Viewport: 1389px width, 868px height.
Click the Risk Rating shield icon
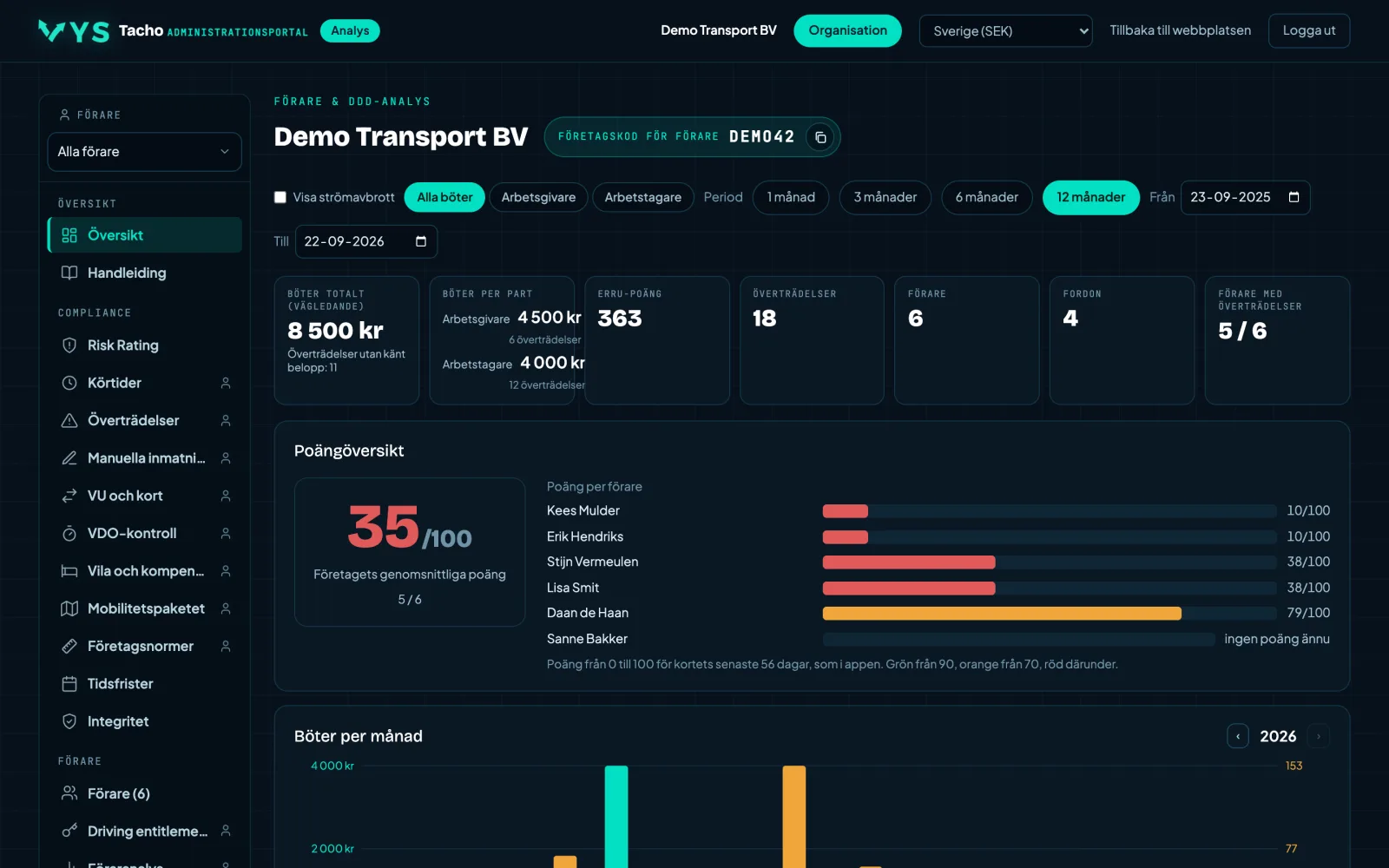tap(69, 345)
